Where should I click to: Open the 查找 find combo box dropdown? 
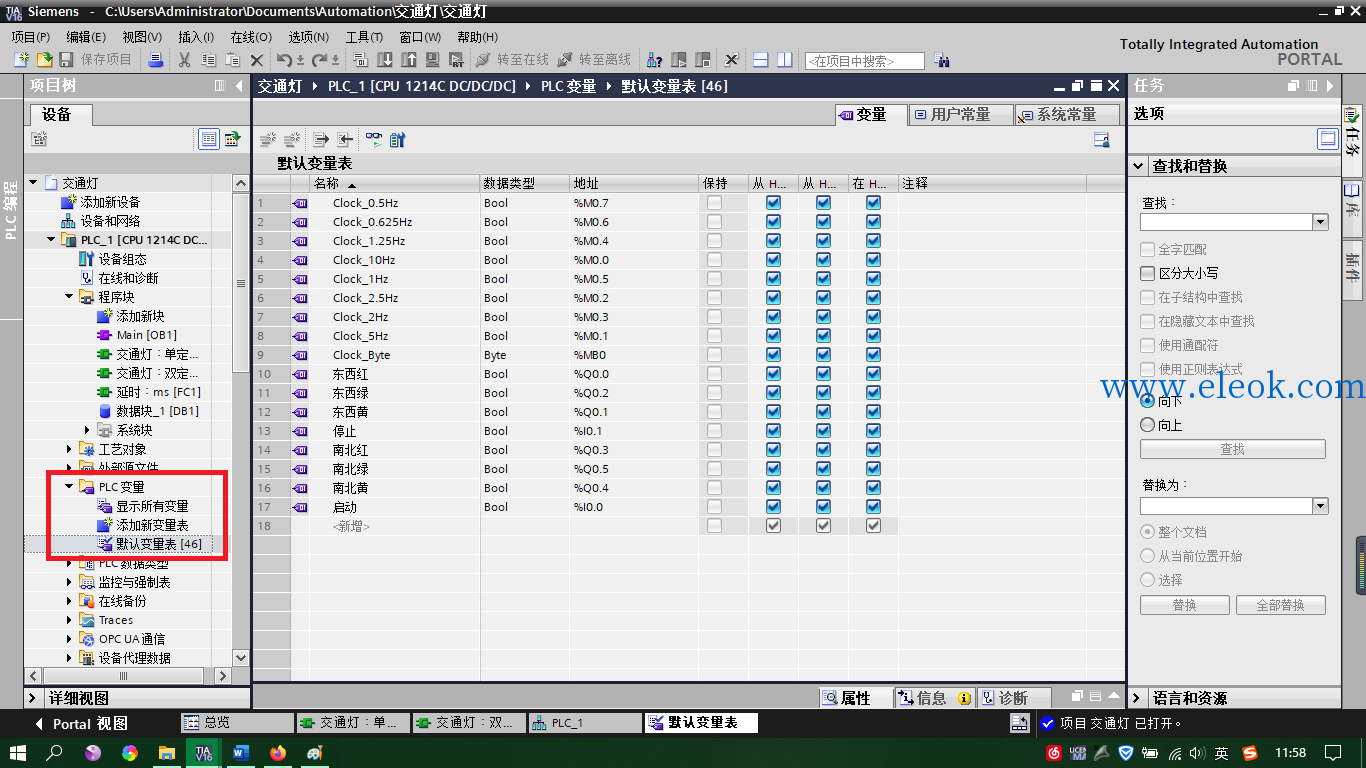(x=1320, y=222)
